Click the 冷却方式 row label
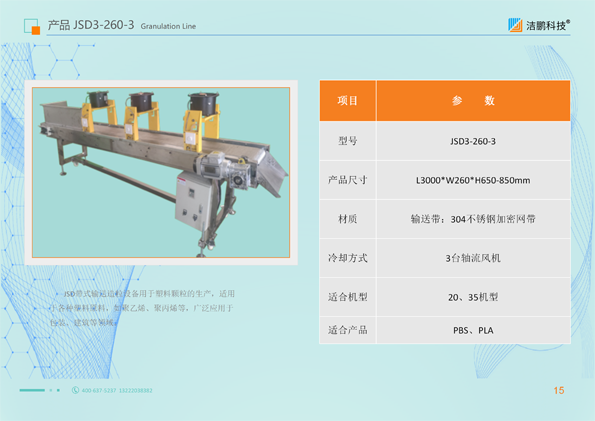 pyautogui.click(x=348, y=258)
